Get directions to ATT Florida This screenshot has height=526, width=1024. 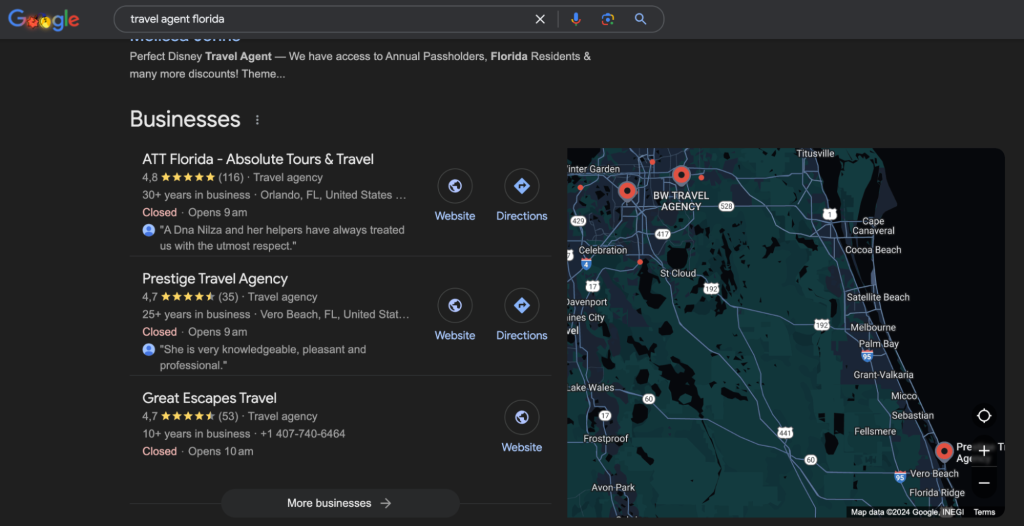tap(521, 186)
